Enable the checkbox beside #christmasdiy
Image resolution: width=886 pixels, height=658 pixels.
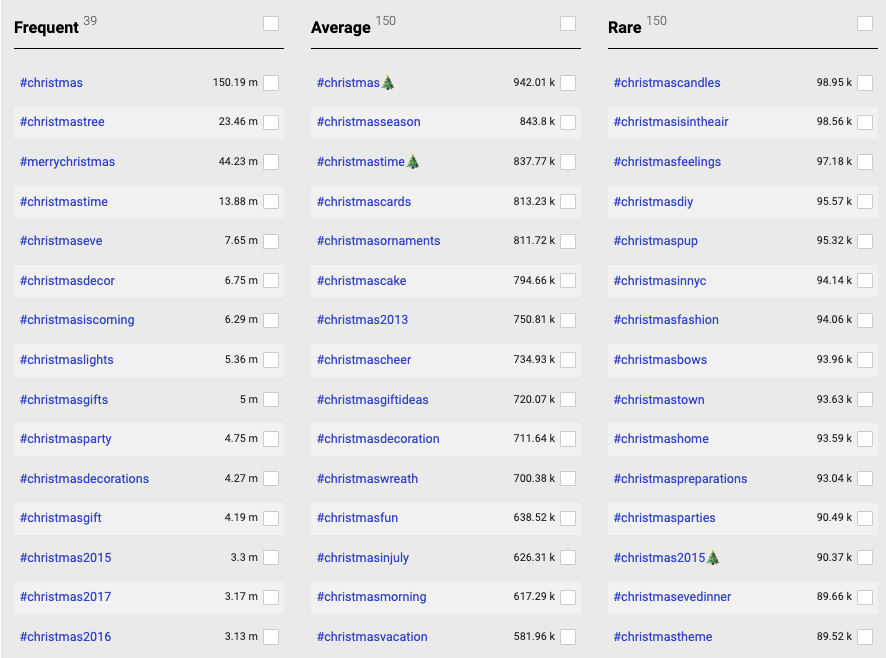pyautogui.click(x=865, y=202)
